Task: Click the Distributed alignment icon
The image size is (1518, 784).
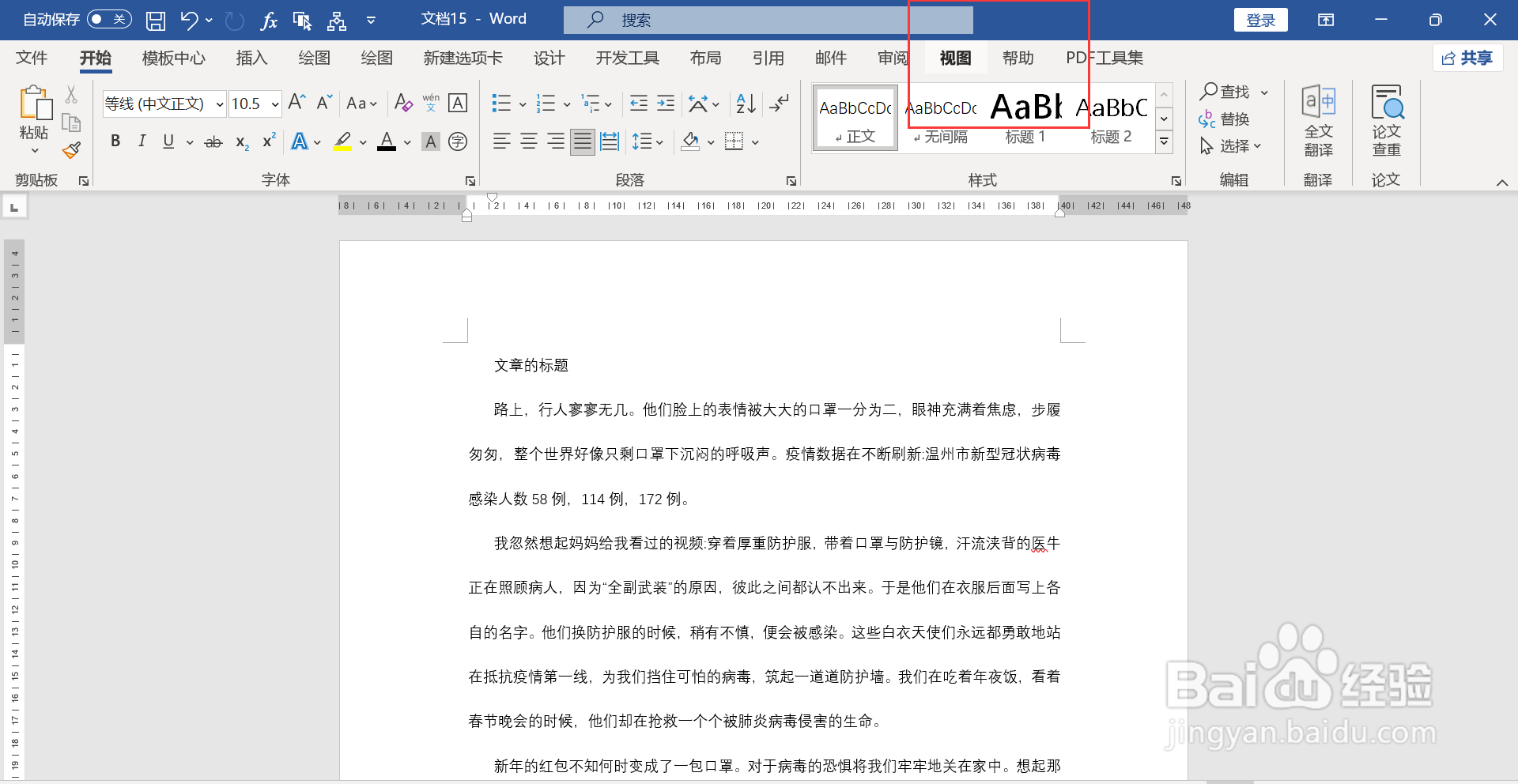Action: (x=610, y=141)
